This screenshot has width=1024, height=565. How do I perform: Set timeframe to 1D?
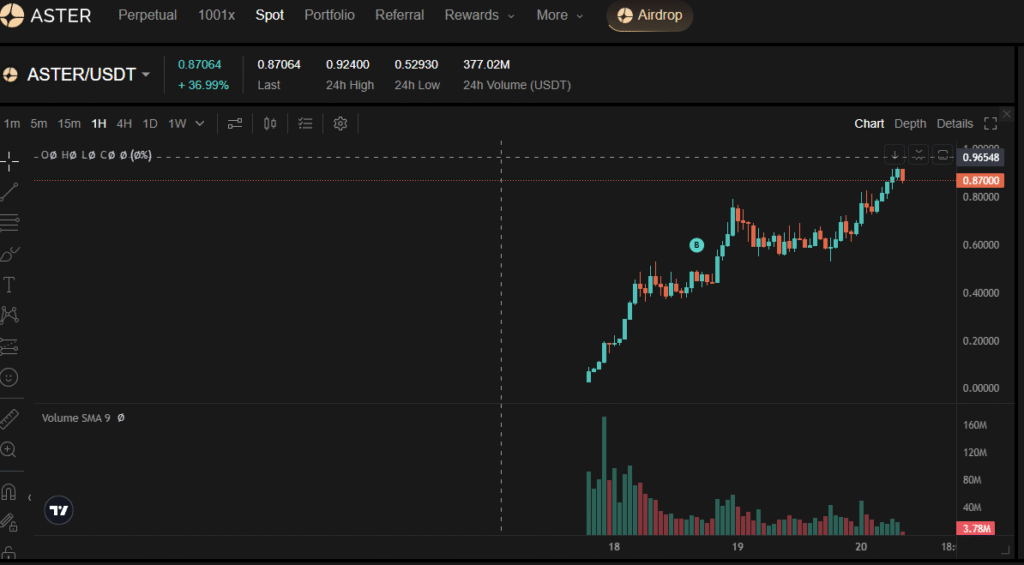[150, 123]
